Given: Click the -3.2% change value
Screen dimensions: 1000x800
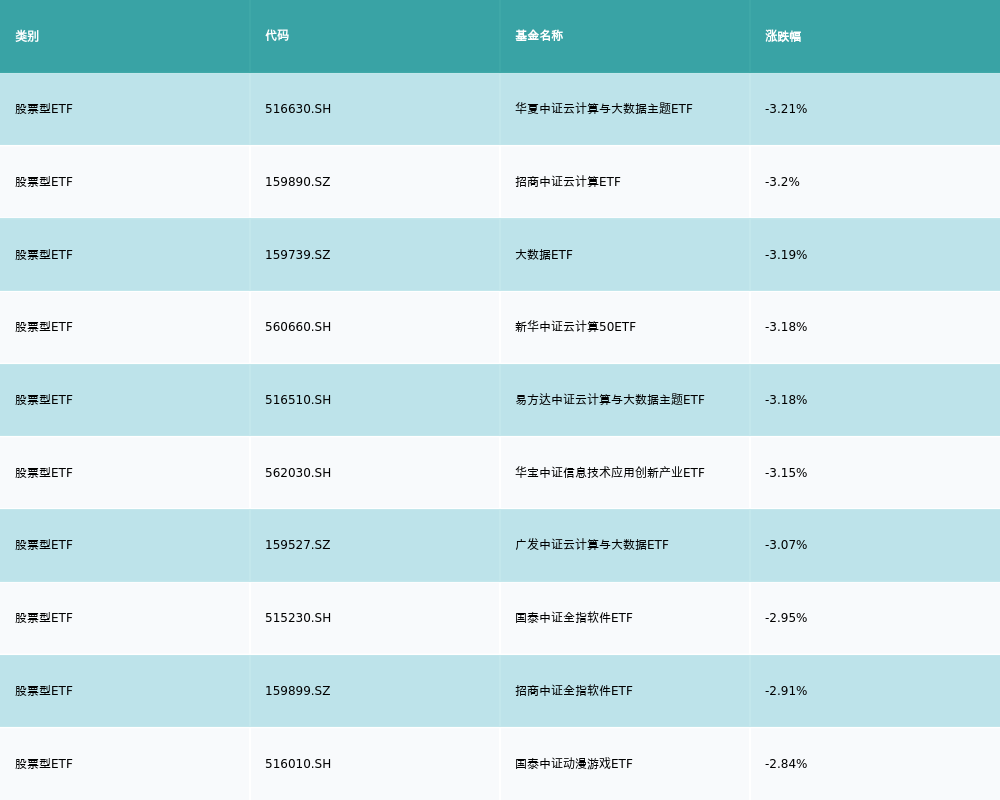Looking at the screenshot, I should tap(783, 182).
